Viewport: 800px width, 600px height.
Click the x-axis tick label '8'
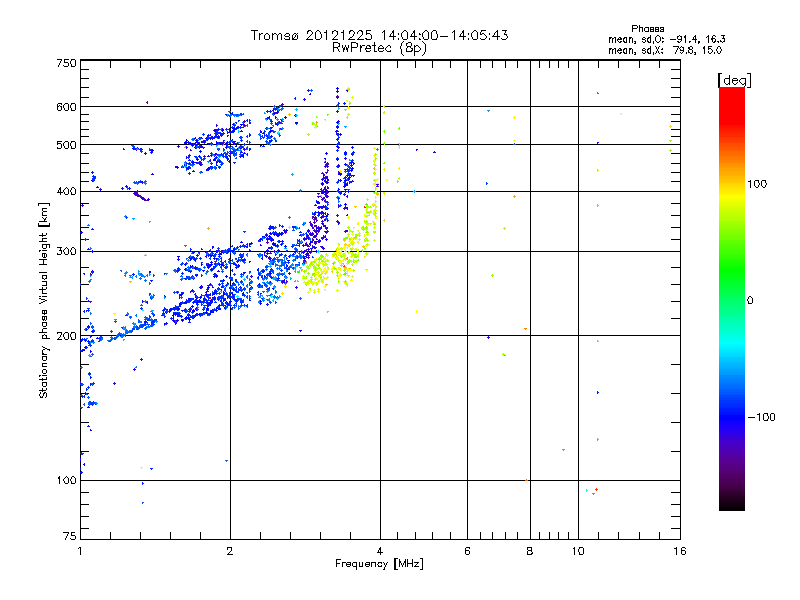pyautogui.click(x=530, y=551)
